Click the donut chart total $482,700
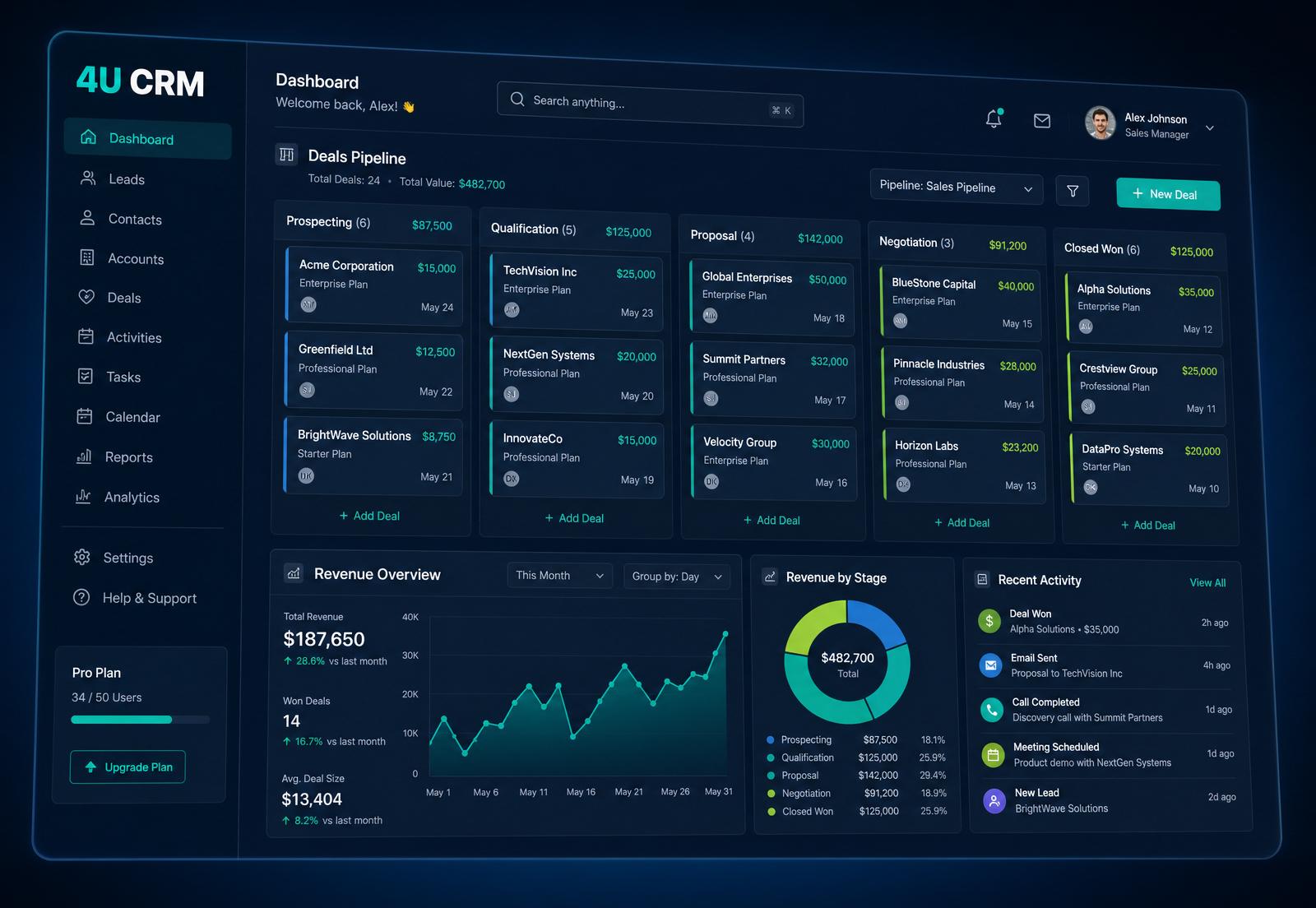The height and width of the screenshot is (908, 1316). (847, 658)
